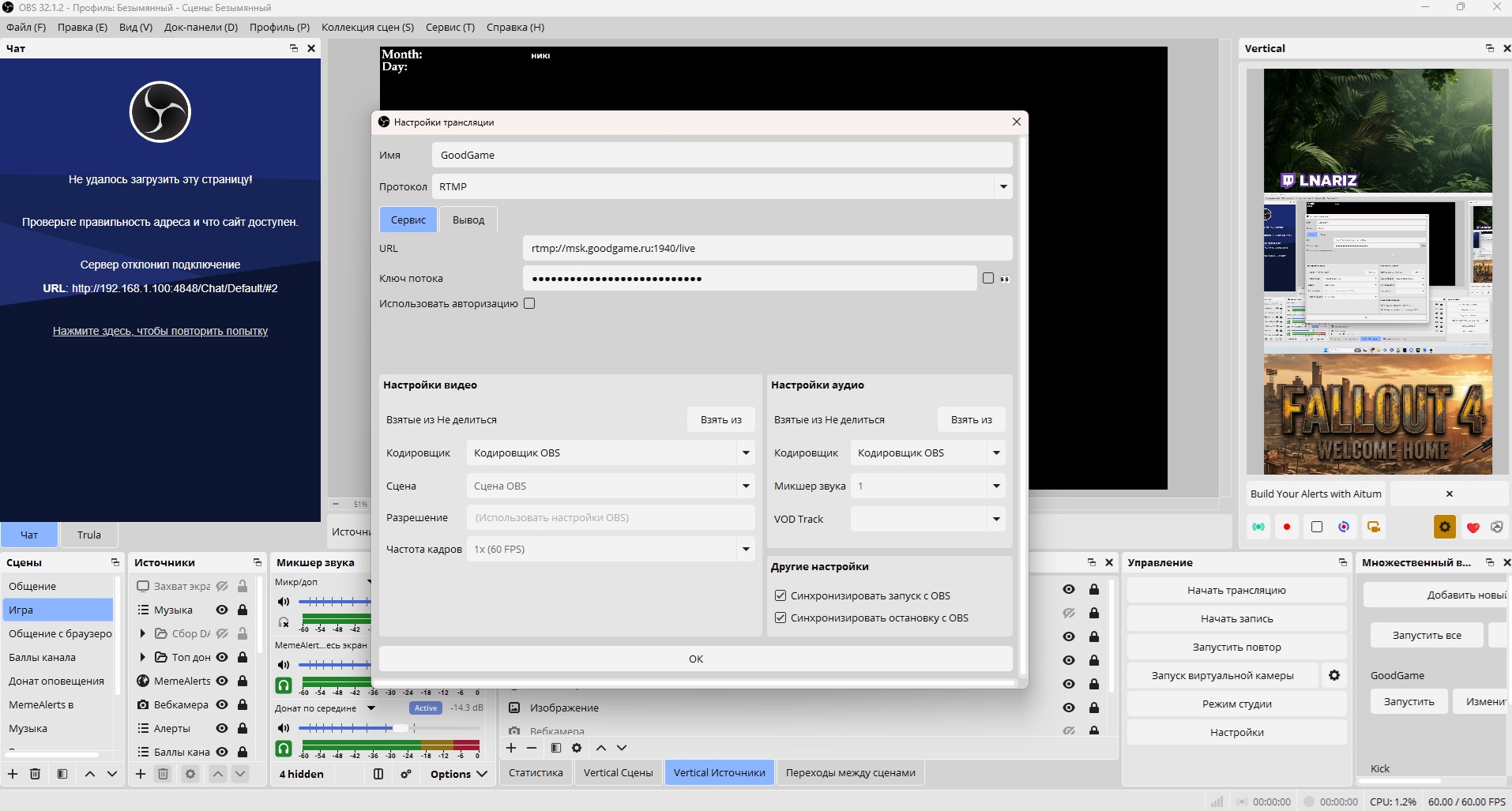Dismiss Build Your Alerts with Aitum banner

[x=1450, y=494]
